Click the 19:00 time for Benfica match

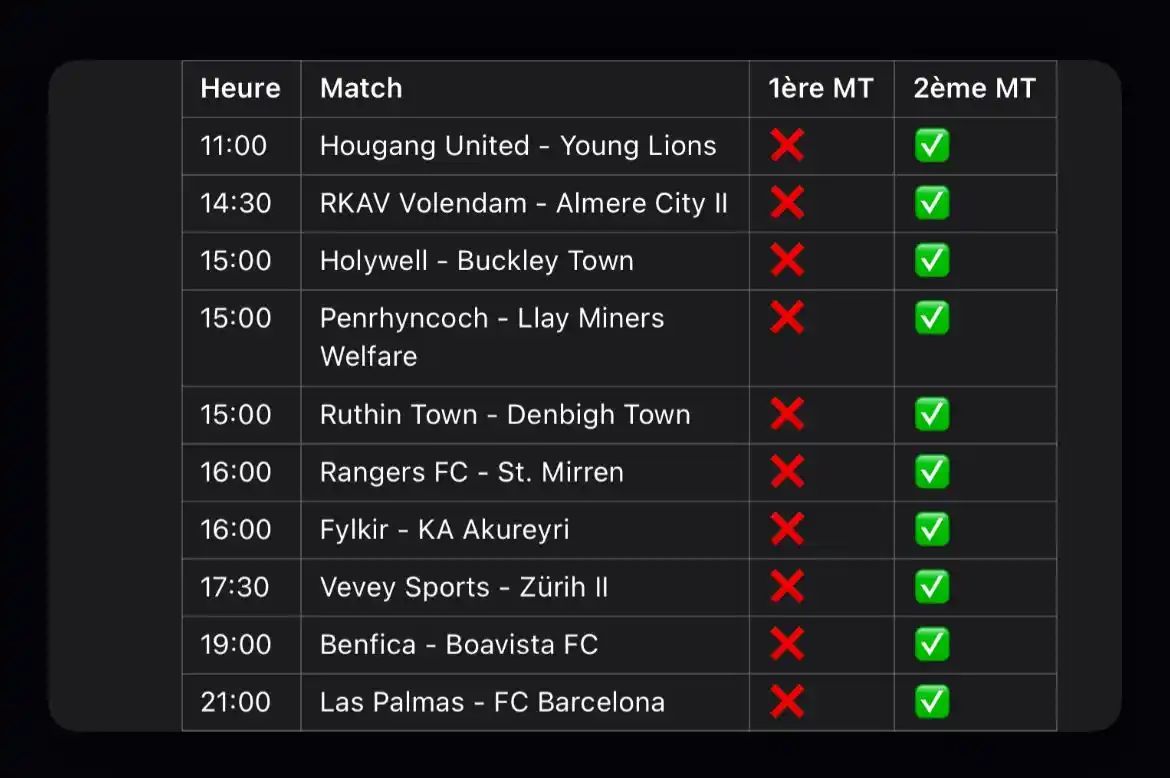236,644
